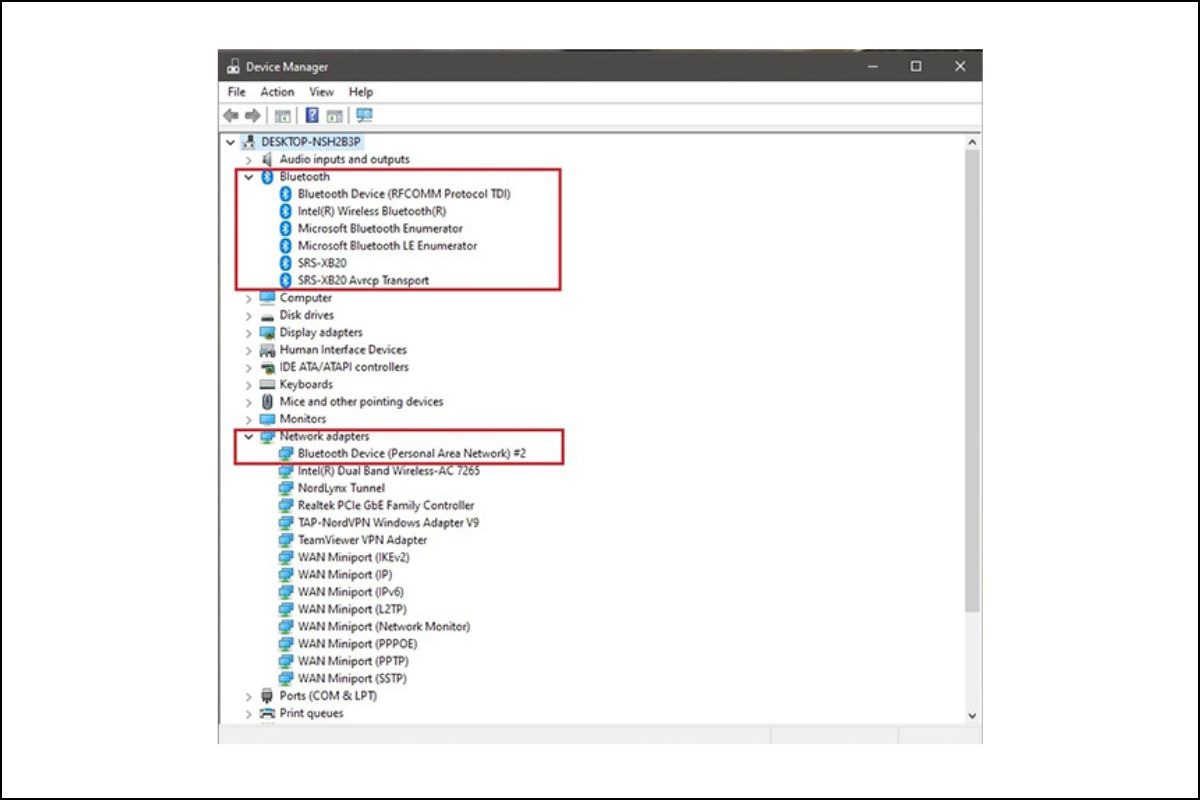
Task: Select Intel(R) Dual Band Wireless-AC 7265
Action: pyautogui.click(x=389, y=470)
